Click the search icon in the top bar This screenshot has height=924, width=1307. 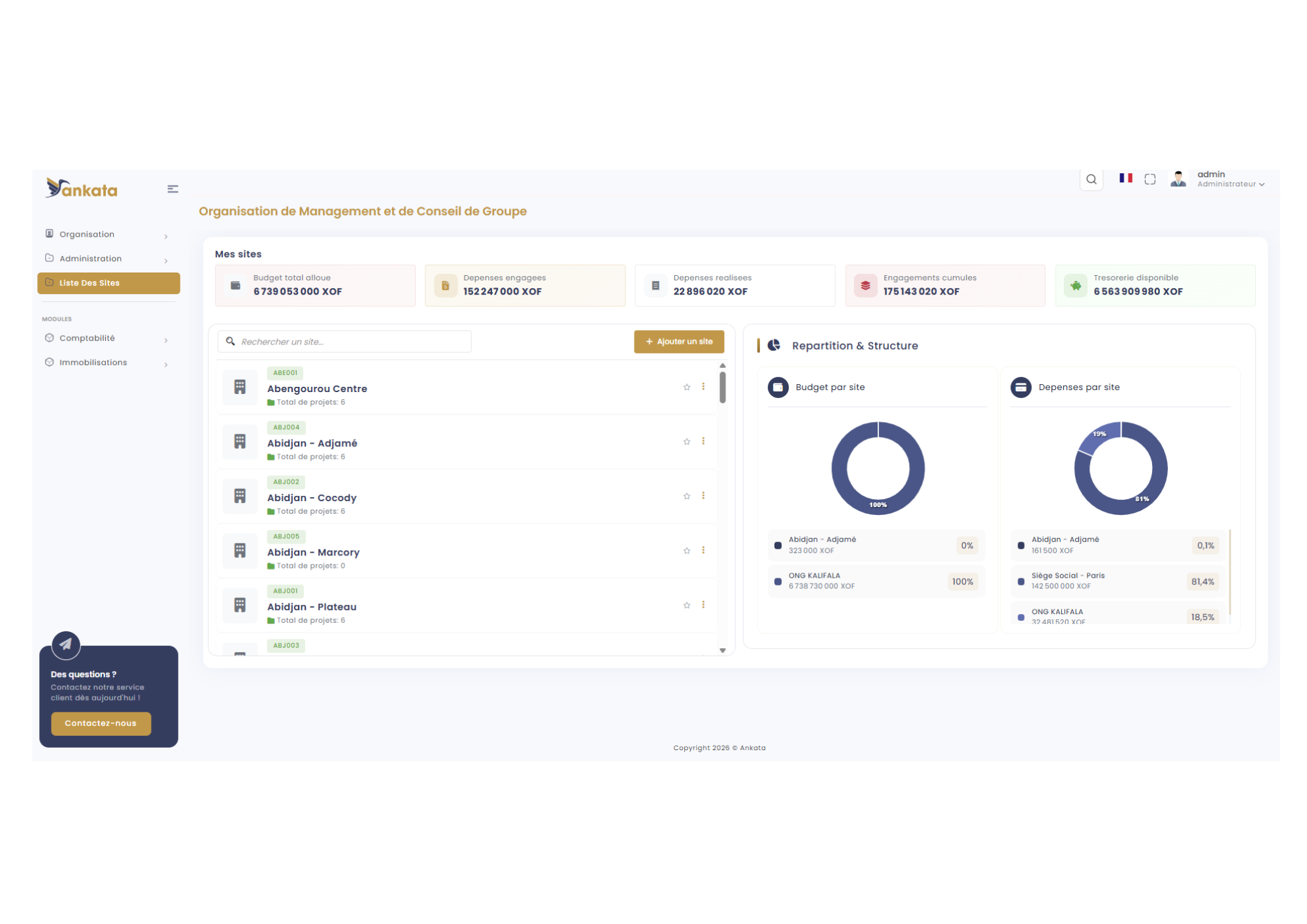pos(1091,179)
